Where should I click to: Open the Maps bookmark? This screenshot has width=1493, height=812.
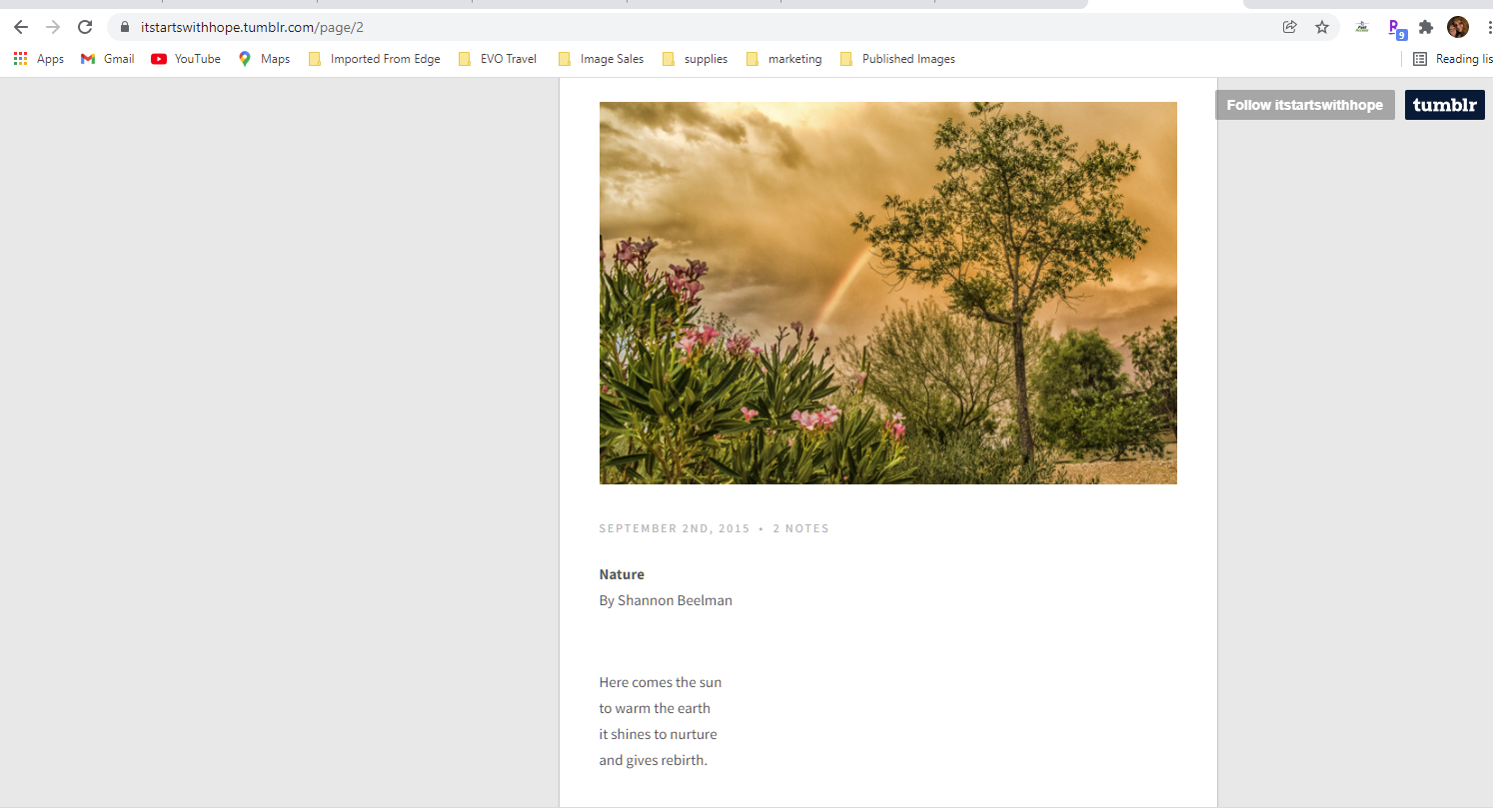click(x=264, y=59)
